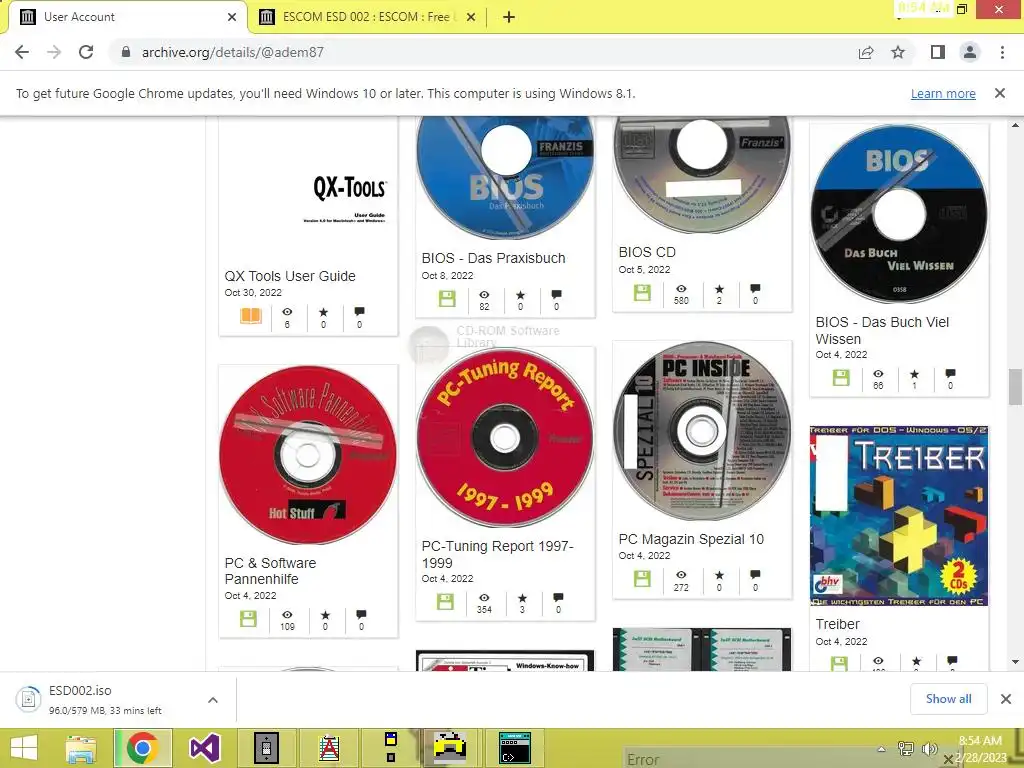This screenshot has height=768, width=1024.
Task: Open Visual Studio from the taskbar
Action: pos(204,748)
